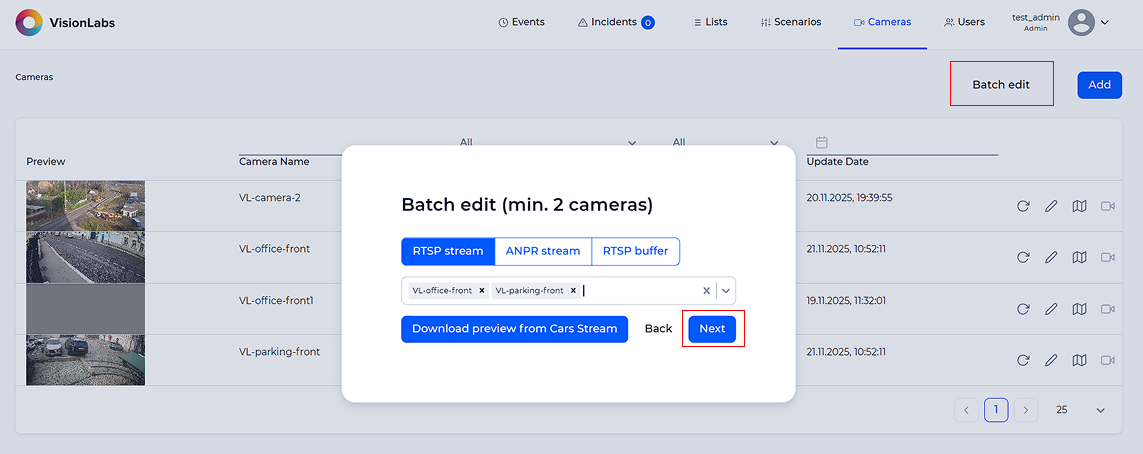Select the RTSP stream tab
The height and width of the screenshot is (454, 1143).
click(448, 251)
